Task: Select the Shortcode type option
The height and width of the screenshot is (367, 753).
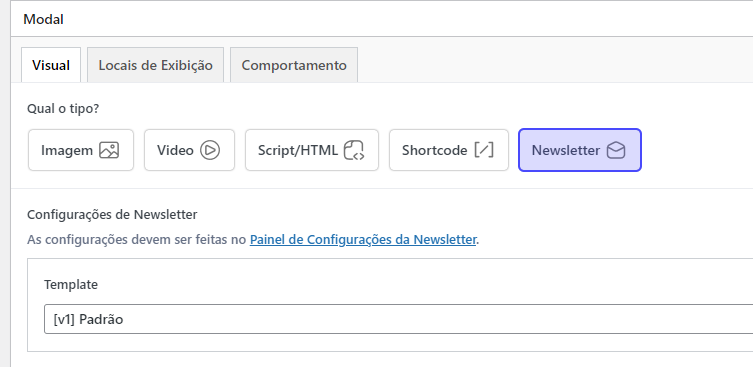Action: coord(449,150)
